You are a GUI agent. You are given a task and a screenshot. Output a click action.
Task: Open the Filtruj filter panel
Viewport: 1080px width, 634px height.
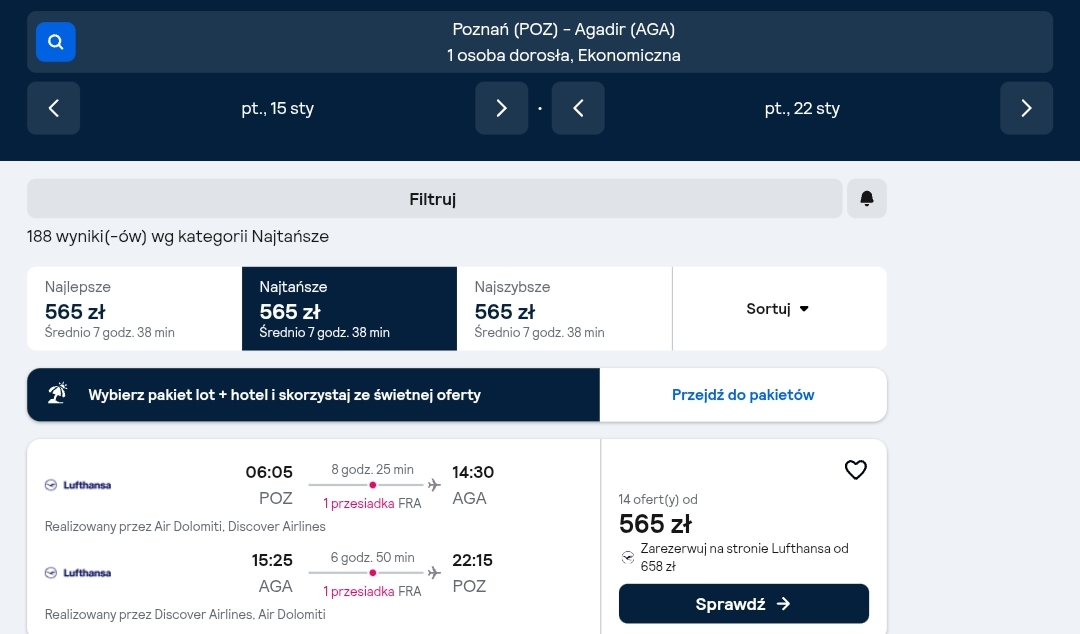coord(435,198)
